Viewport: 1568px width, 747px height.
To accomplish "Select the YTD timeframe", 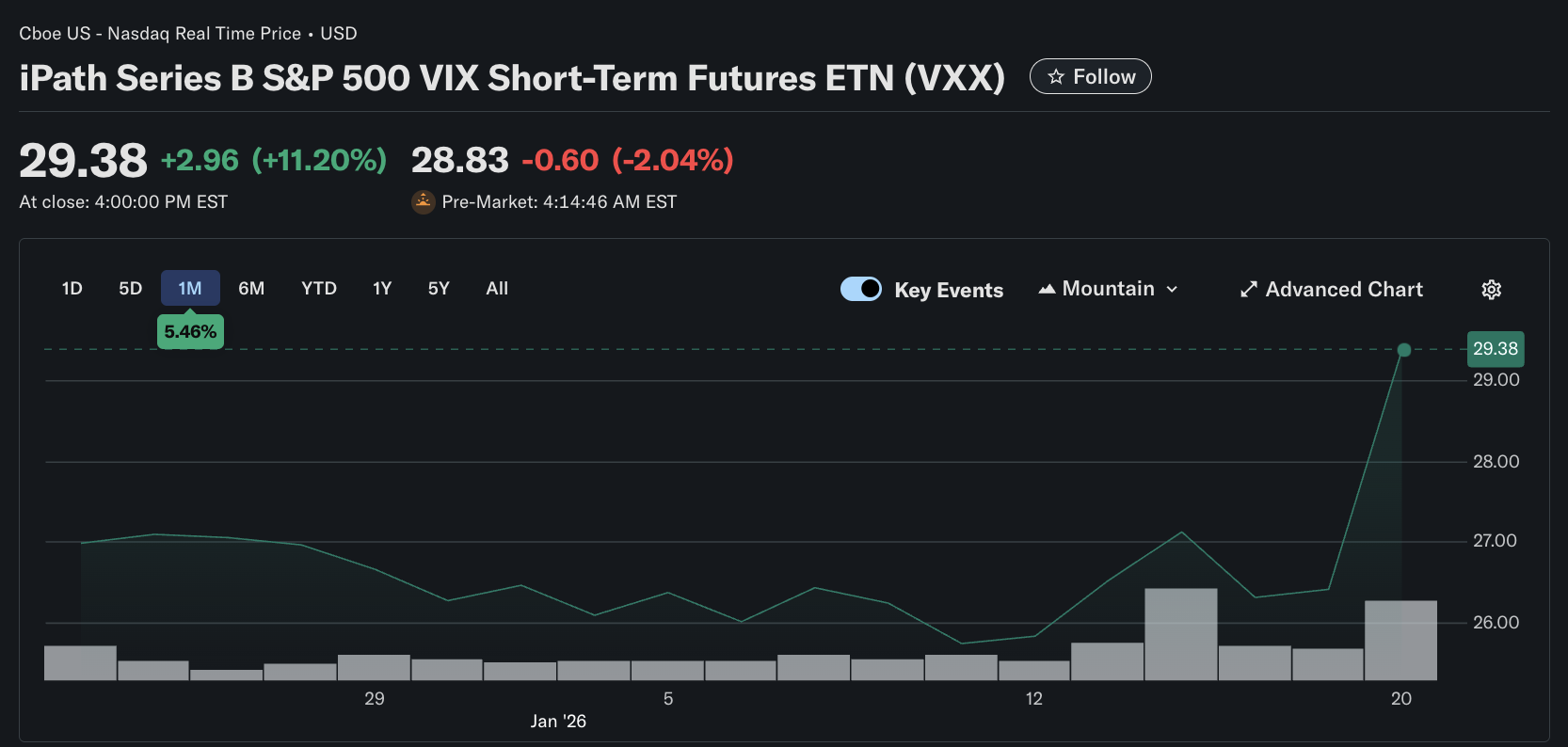I will (319, 288).
